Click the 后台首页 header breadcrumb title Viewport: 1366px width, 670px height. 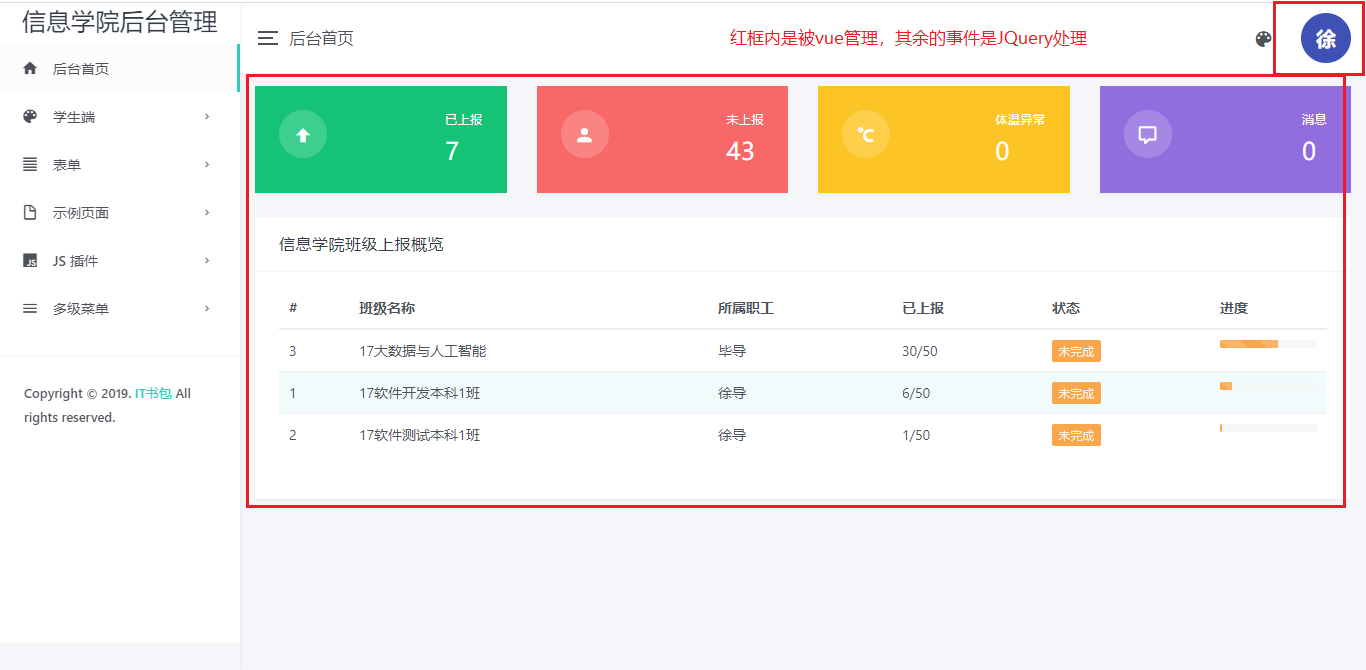(321, 39)
